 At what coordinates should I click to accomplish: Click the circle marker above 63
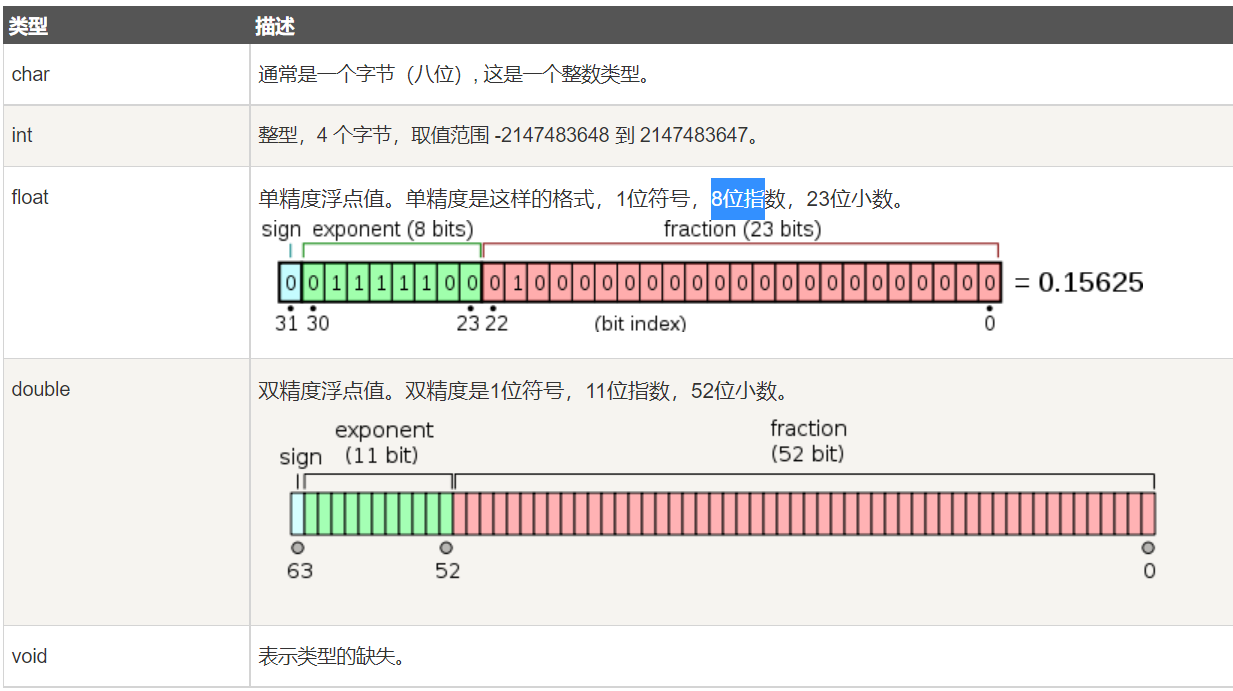point(297,548)
